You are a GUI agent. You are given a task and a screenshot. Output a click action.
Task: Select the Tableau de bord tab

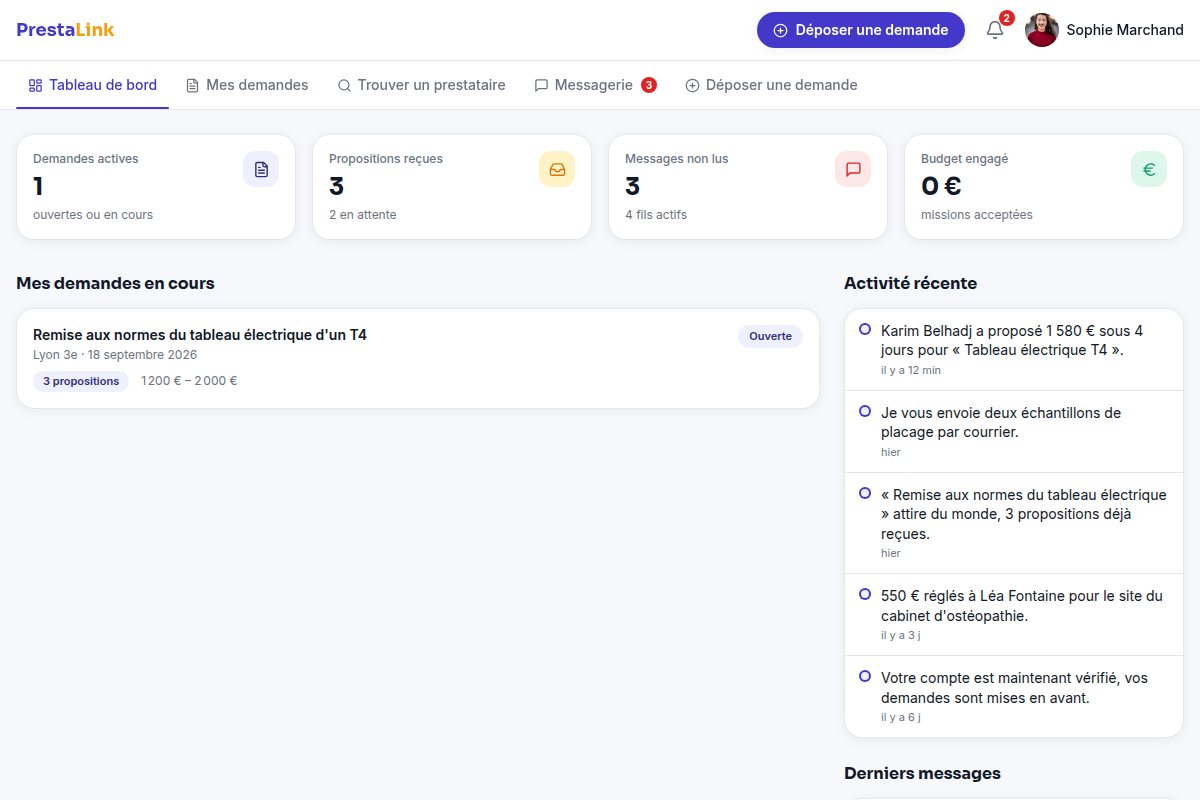(x=92, y=85)
